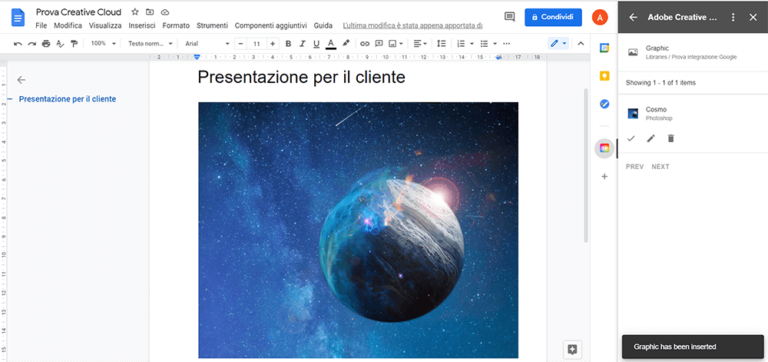Open the Strumenti menu
The image size is (768, 362).
(x=212, y=25)
